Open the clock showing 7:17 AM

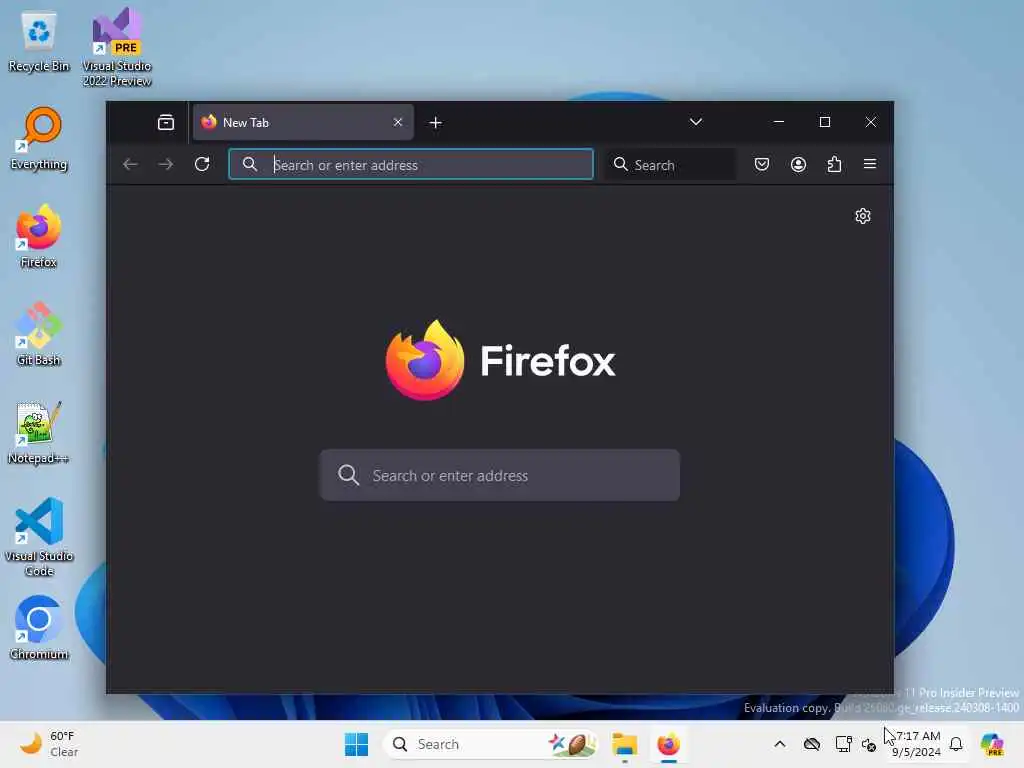(917, 744)
